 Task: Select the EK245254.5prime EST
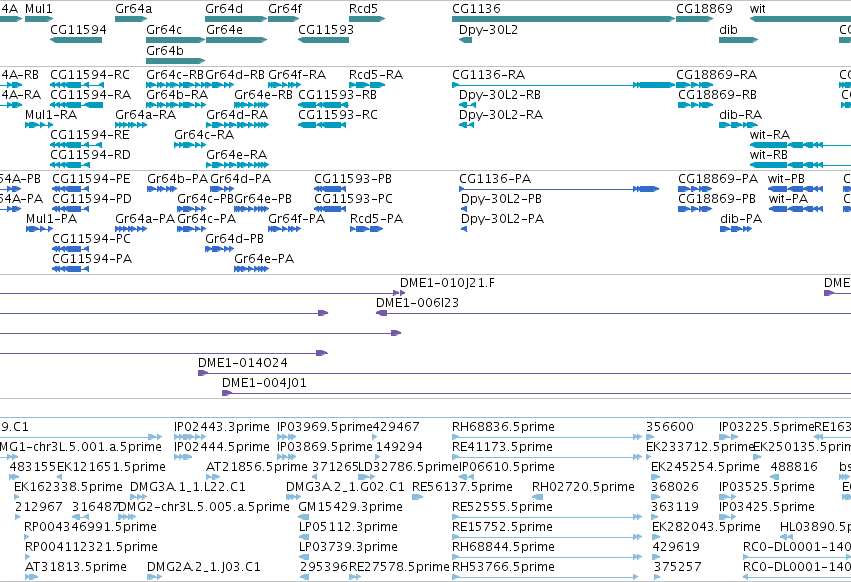pyautogui.click(x=656, y=477)
